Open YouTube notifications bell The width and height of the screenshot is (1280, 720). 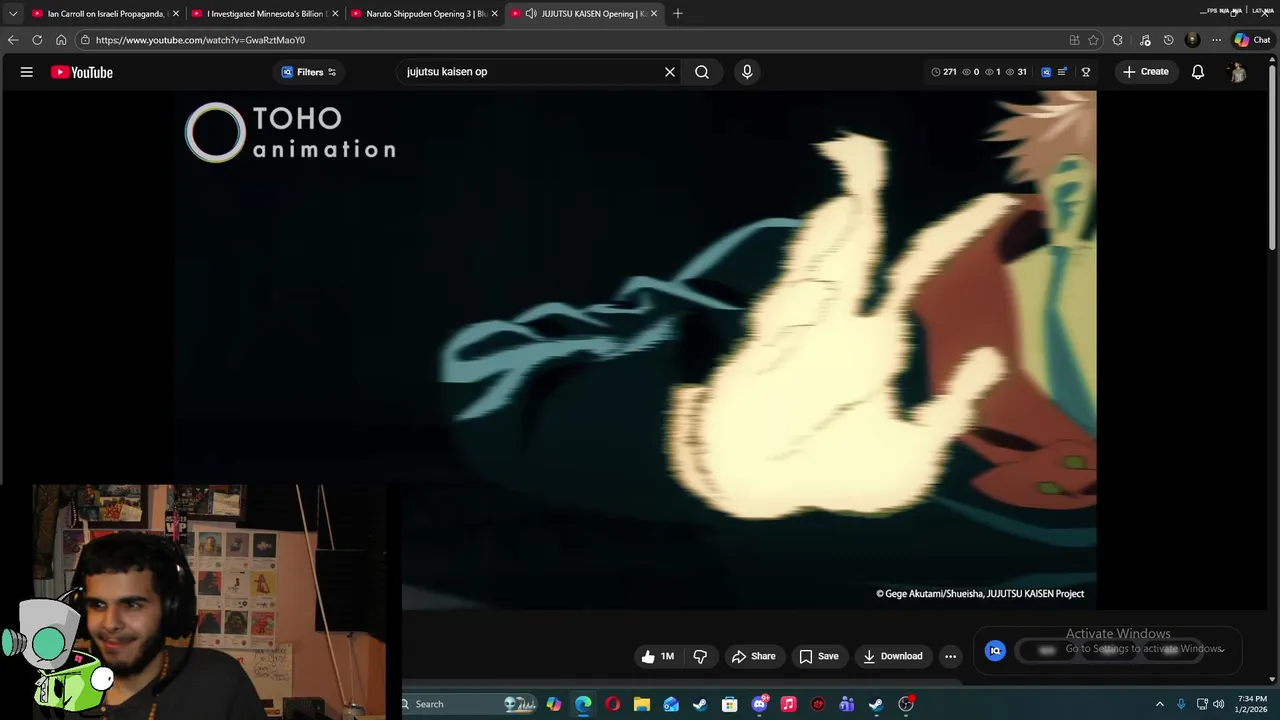(1198, 72)
